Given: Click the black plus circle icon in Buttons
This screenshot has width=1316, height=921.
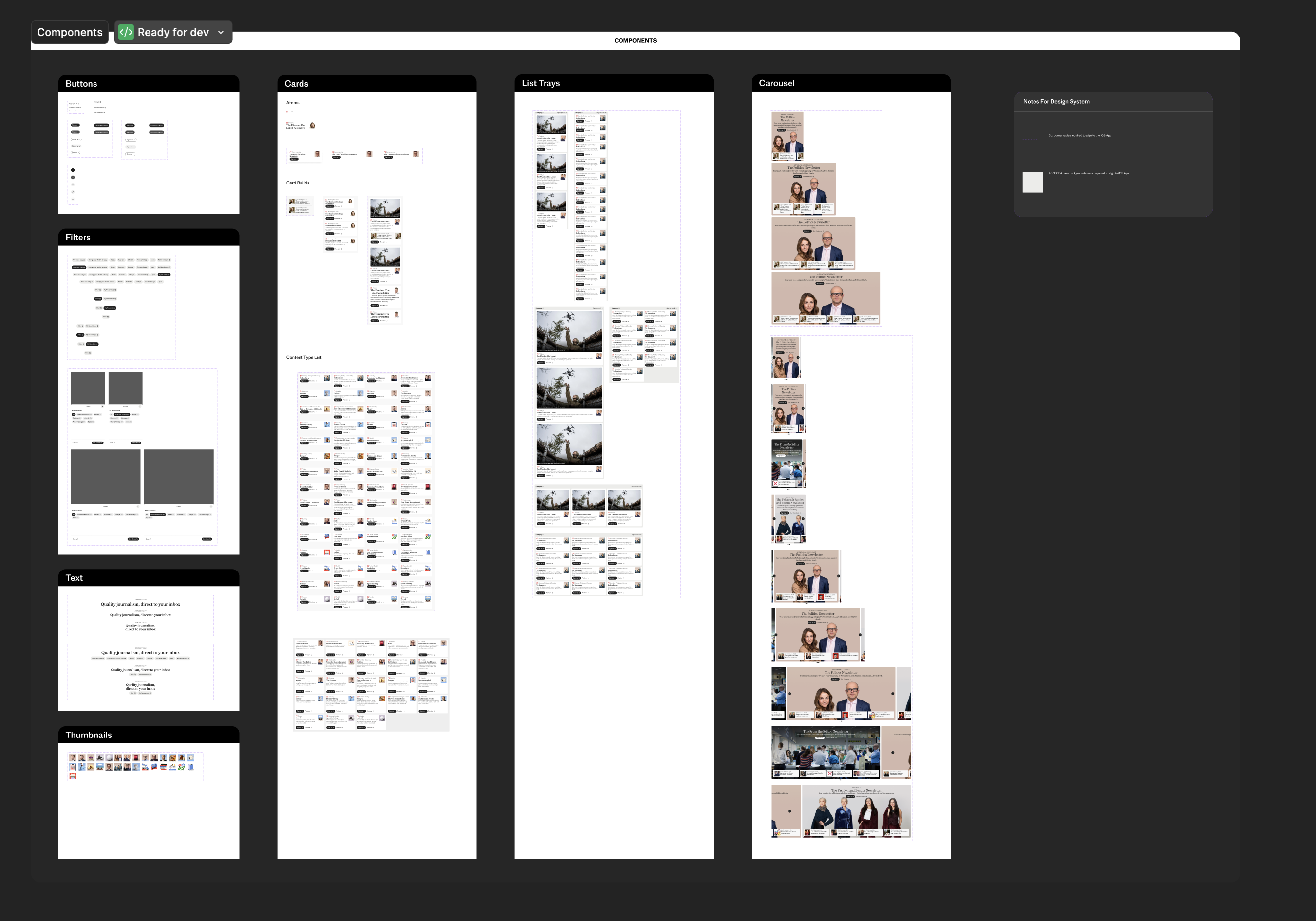Looking at the screenshot, I should tap(73, 170).
